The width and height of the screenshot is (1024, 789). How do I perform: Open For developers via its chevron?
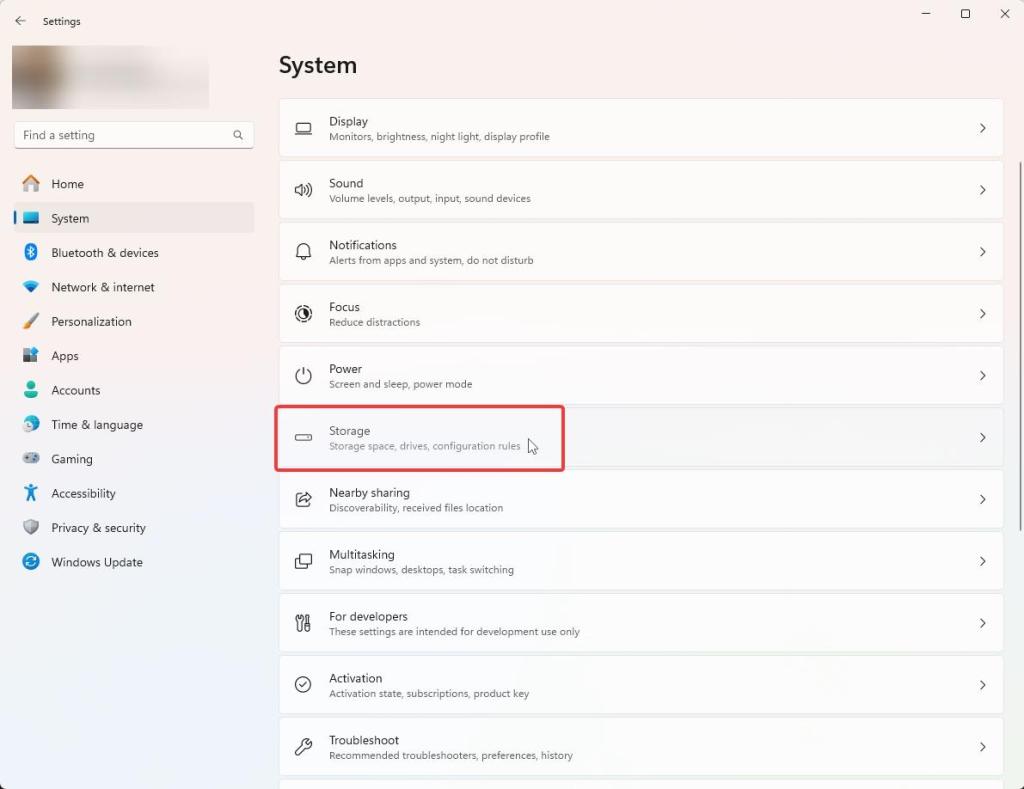point(982,623)
